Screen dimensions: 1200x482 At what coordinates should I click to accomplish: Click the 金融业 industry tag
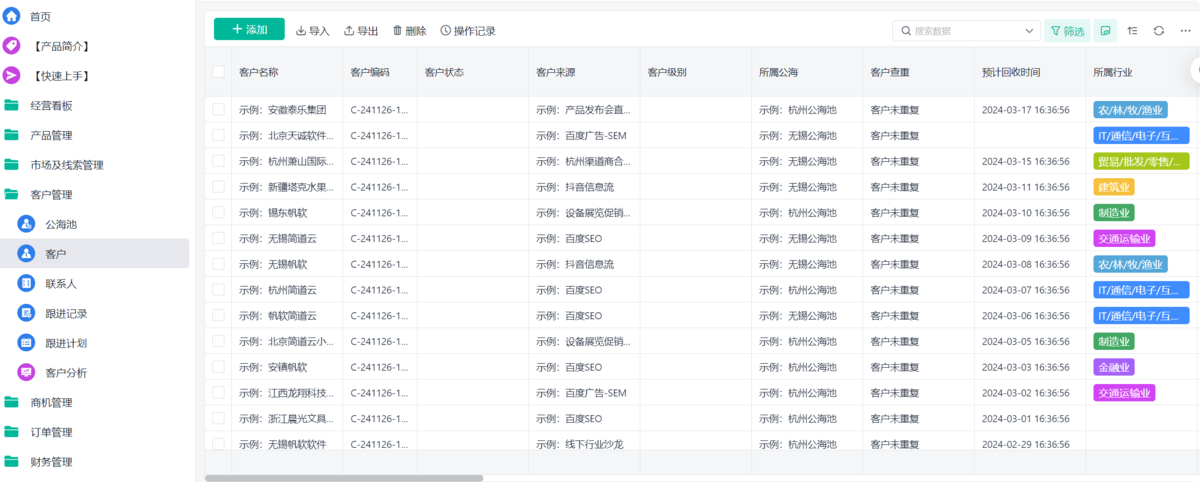pos(1114,367)
